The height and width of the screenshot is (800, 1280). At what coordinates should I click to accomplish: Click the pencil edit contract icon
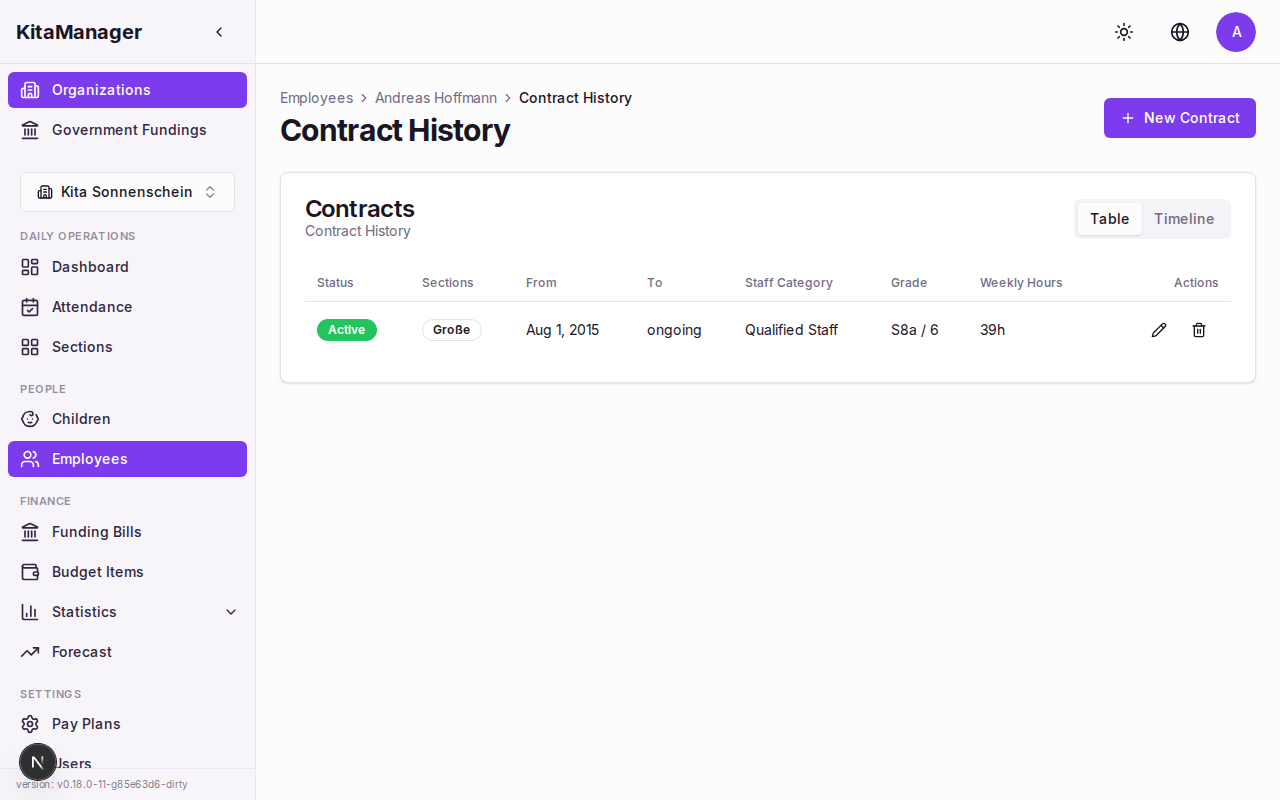(x=1159, y=330)
